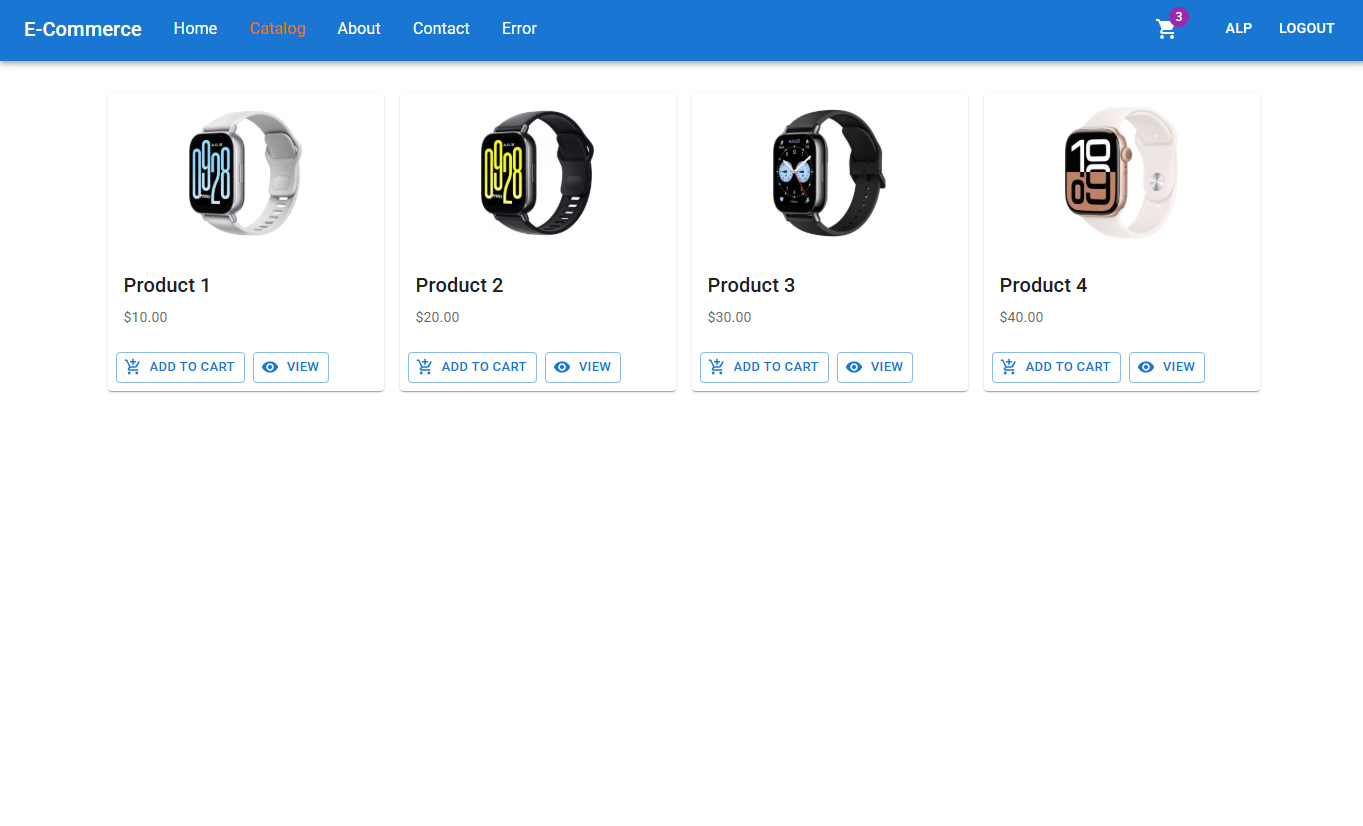This screenshot has width=1363, height=826.
Task: Click the rose gold watch image of Product 4
Action: point(1122,173)
